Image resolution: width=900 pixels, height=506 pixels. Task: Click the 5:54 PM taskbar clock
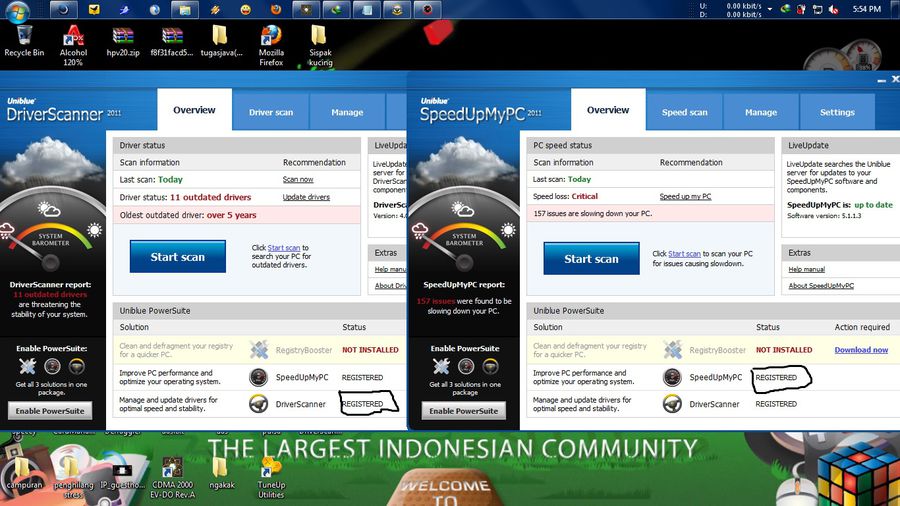pyautogui.click(x=867, y=9)
